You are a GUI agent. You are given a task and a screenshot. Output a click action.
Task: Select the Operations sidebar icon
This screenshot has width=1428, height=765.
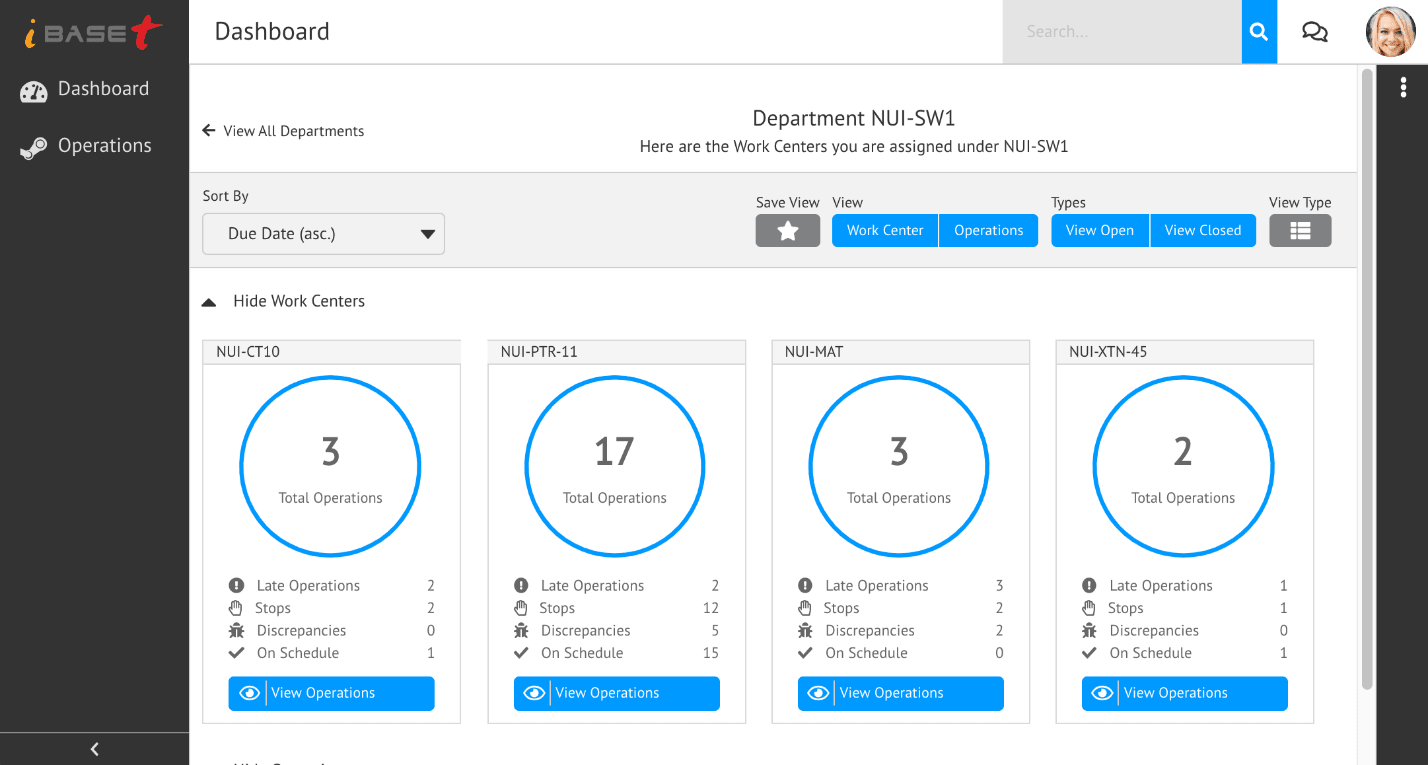point(33,145)
